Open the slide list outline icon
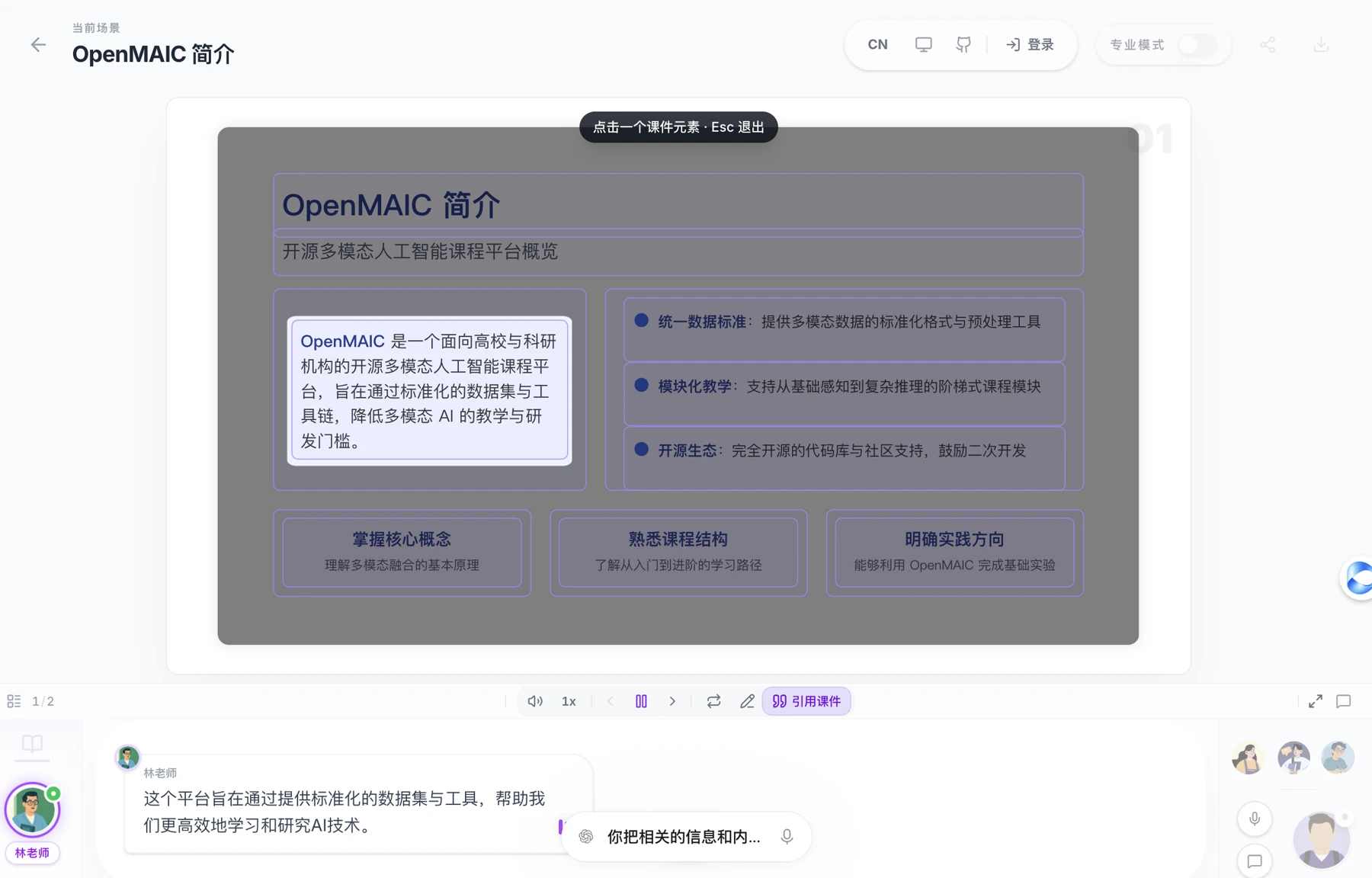The height and width of the screenshot is (878, 1372). tap(14, 701)
